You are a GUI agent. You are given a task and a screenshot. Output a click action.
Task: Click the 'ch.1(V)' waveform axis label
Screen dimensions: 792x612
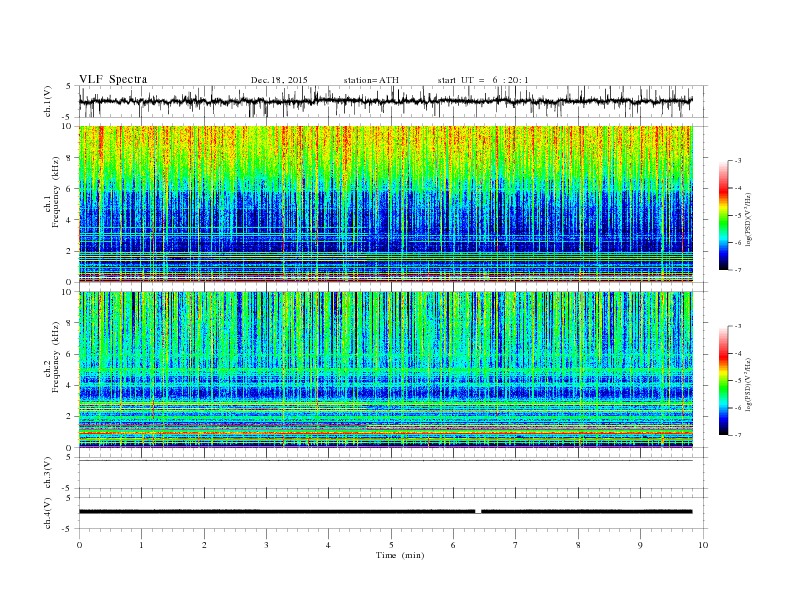[x=48, y=101]
